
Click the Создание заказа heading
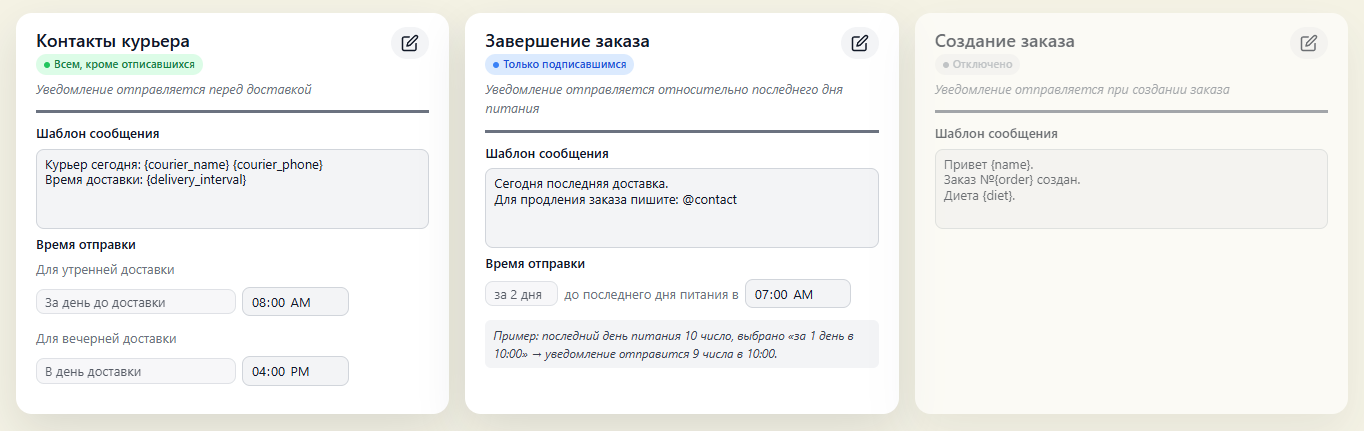(x=1005, y=41)
